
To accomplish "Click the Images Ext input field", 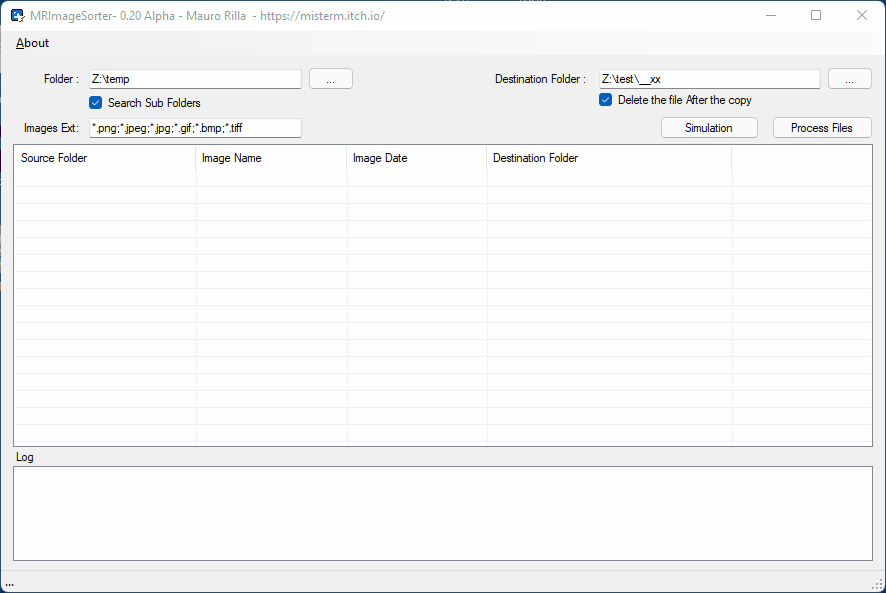I will click(195, 128).
